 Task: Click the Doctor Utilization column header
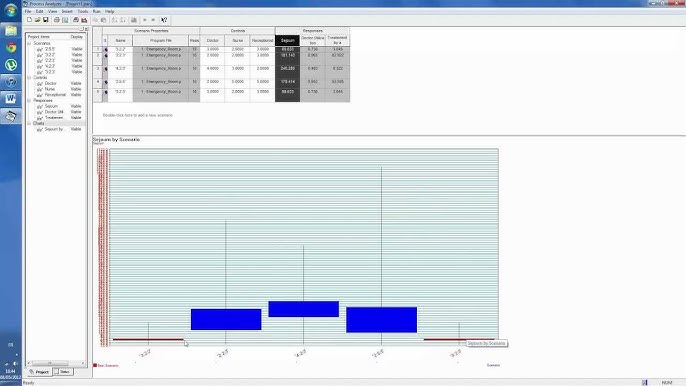pyautogui.click(x=312, y=40)
